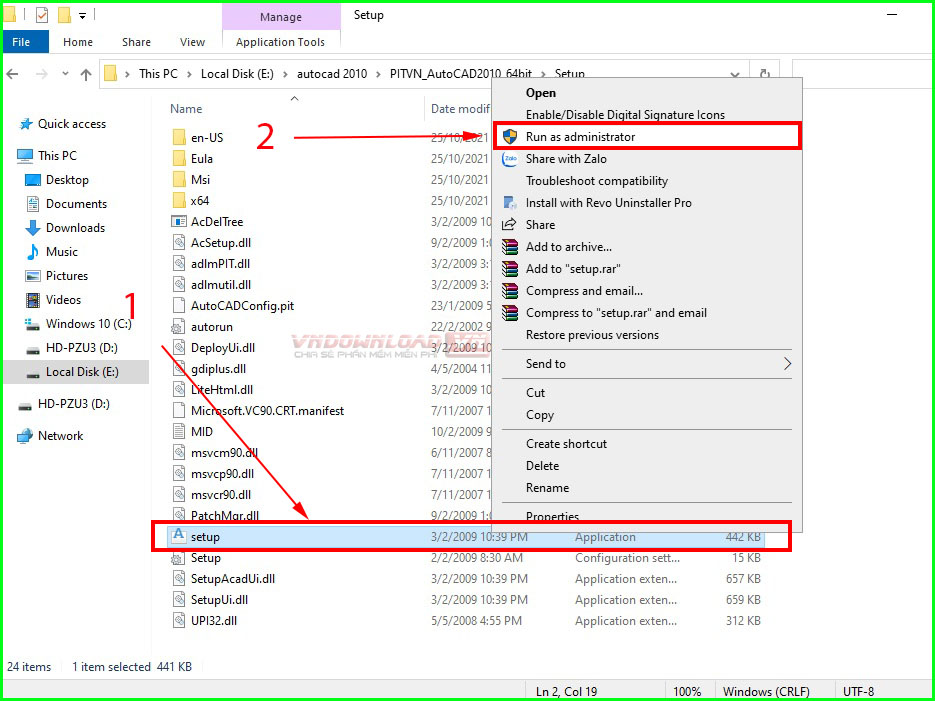Select the Network item in the sidebar
The height and width of the screenshot is (701, 935).
tap(62, 436)
